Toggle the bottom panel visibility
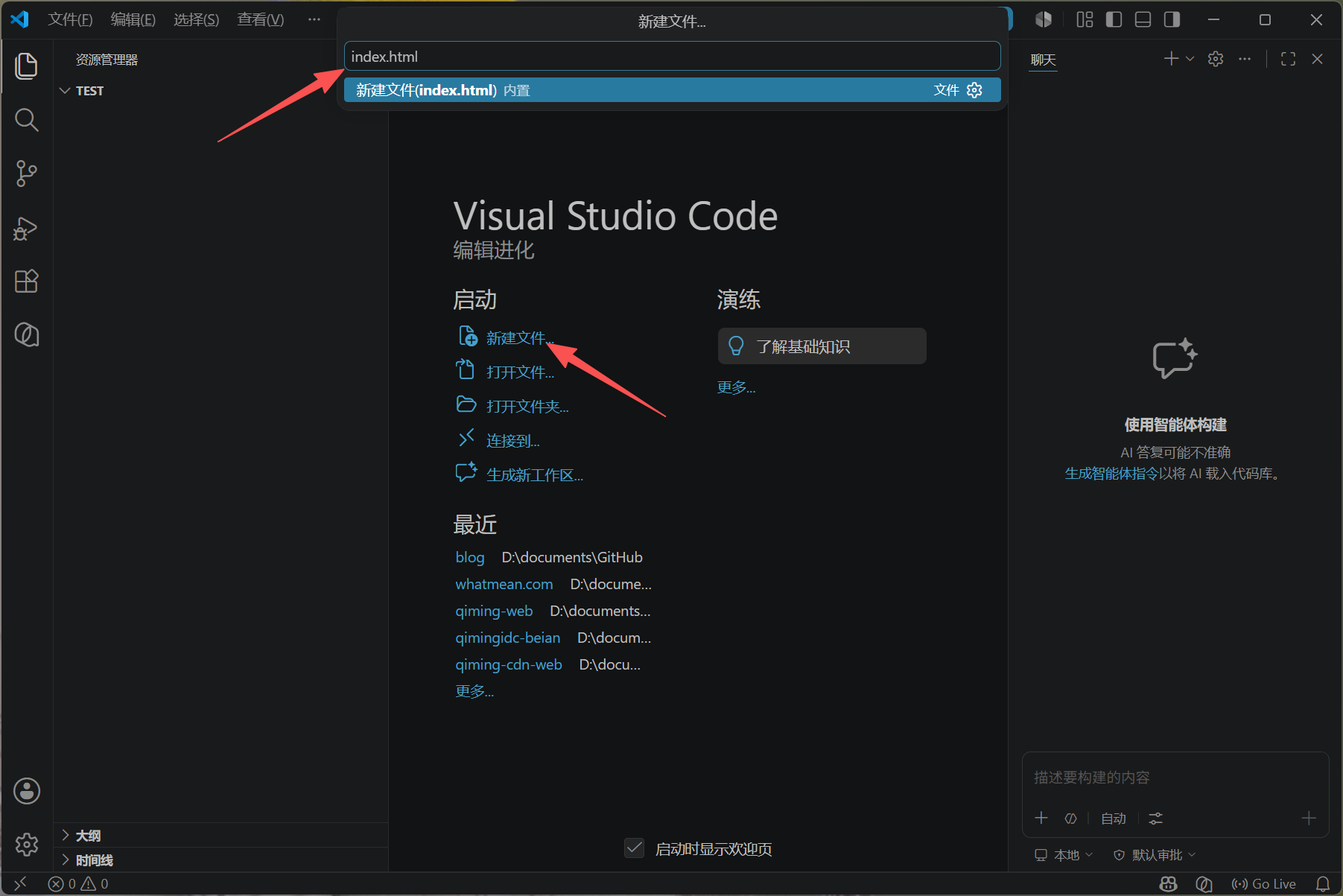1343x896 pixels. click(1143, 19)
